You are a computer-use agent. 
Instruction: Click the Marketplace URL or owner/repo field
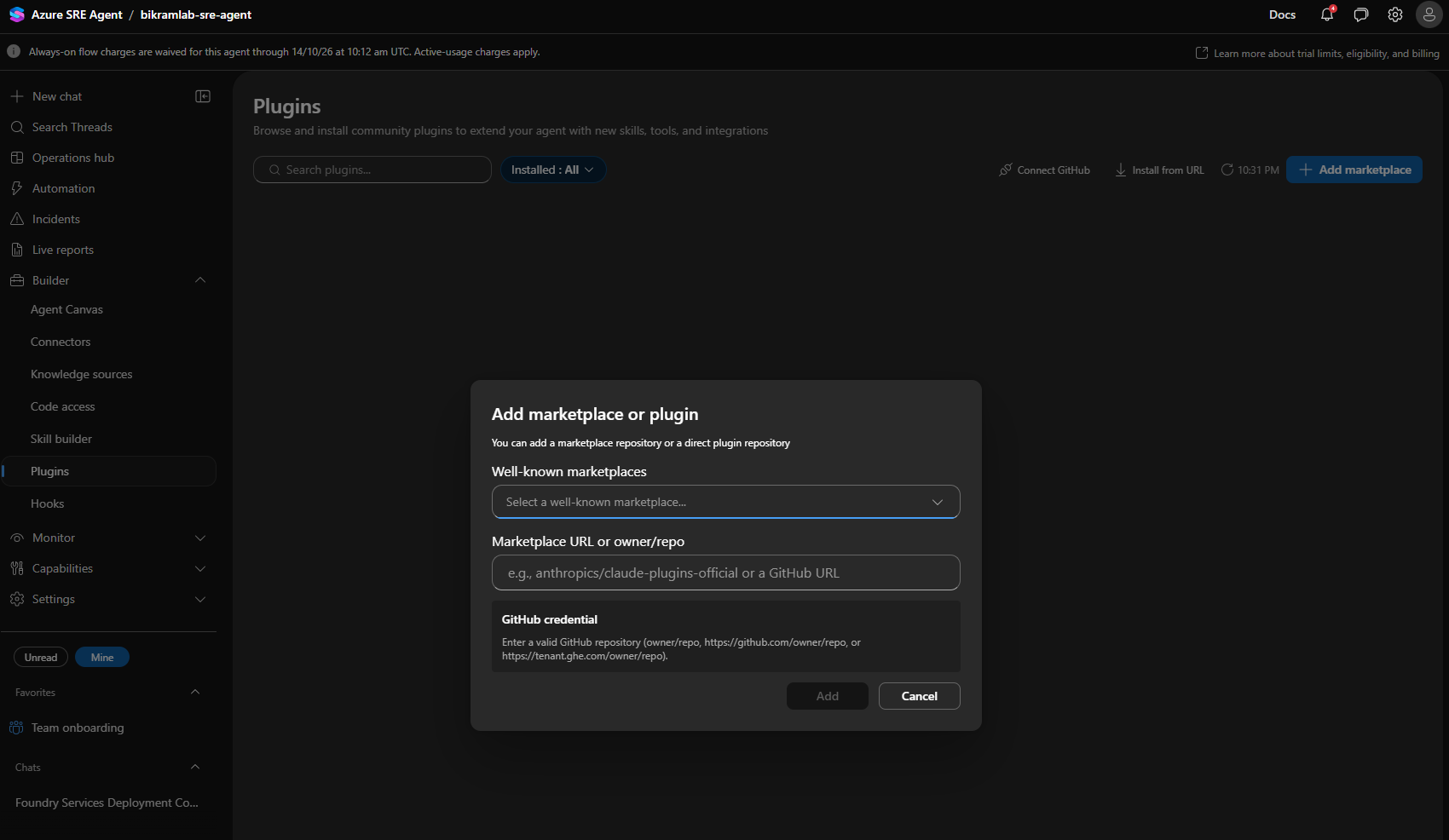point(726,572)
